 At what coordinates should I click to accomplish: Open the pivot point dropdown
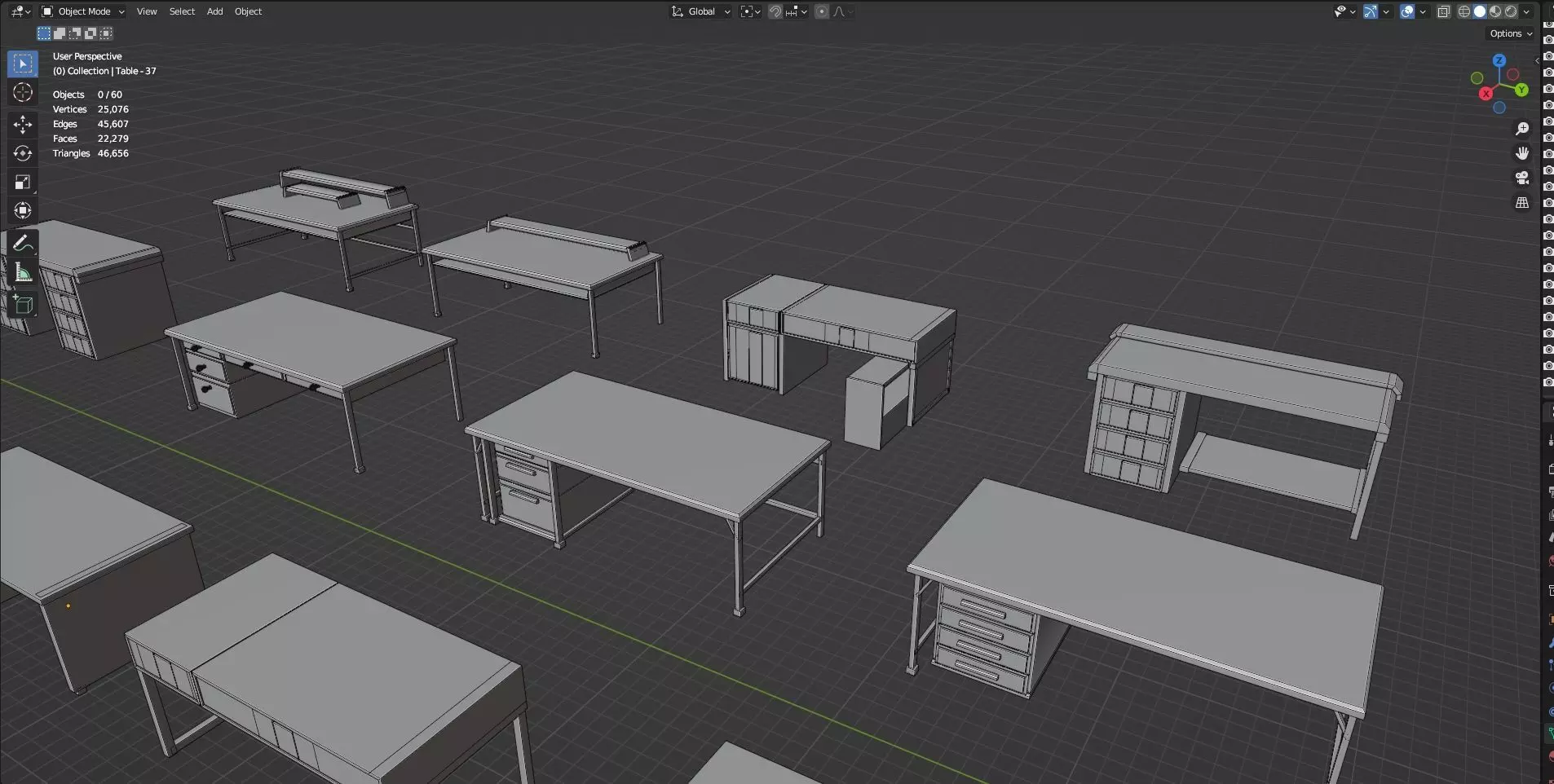[750, 11]
